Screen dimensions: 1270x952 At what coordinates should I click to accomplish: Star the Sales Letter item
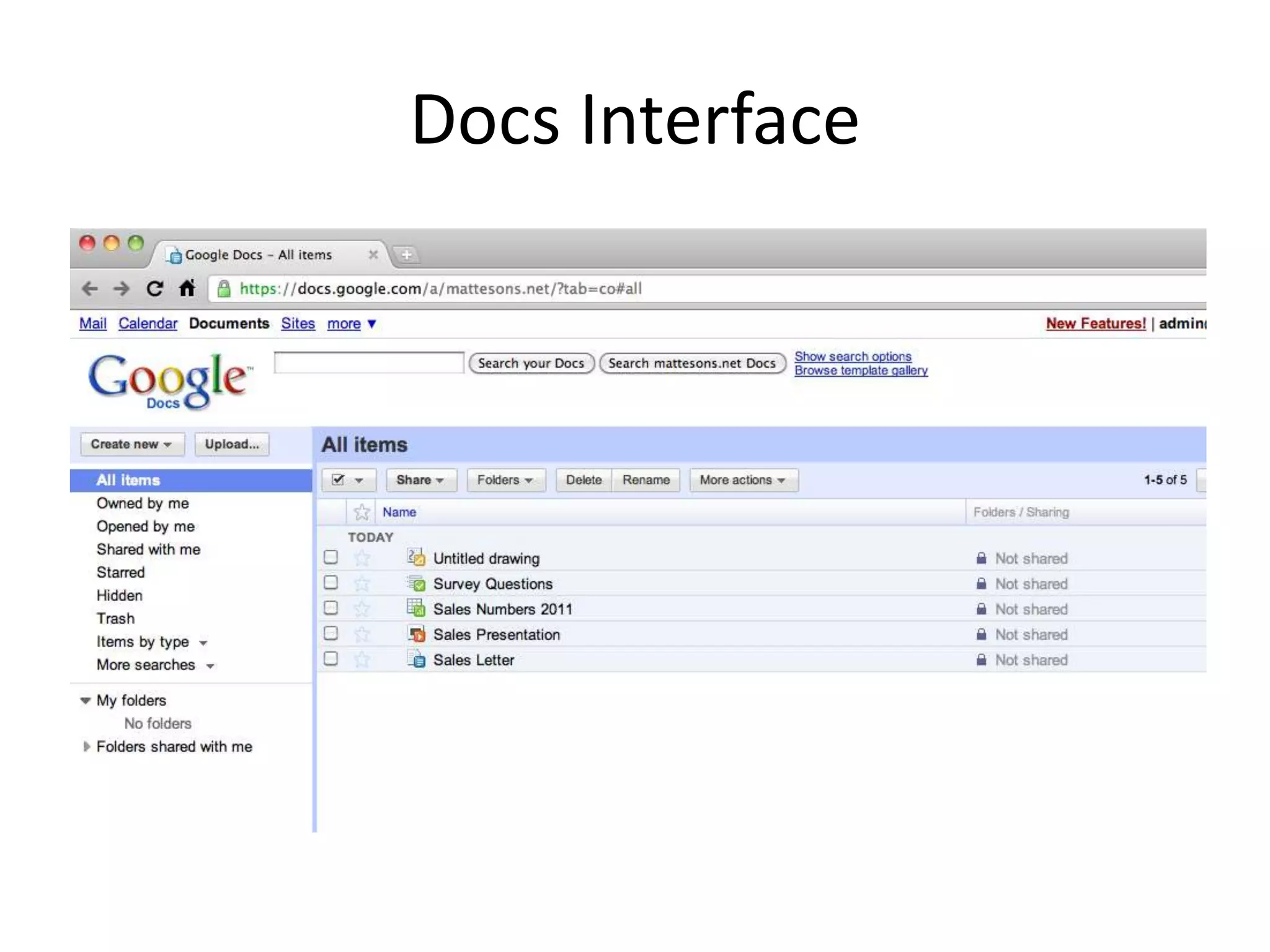tap(362, 659)
